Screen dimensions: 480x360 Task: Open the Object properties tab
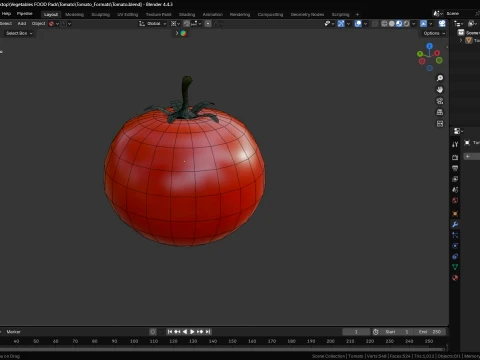455,214
